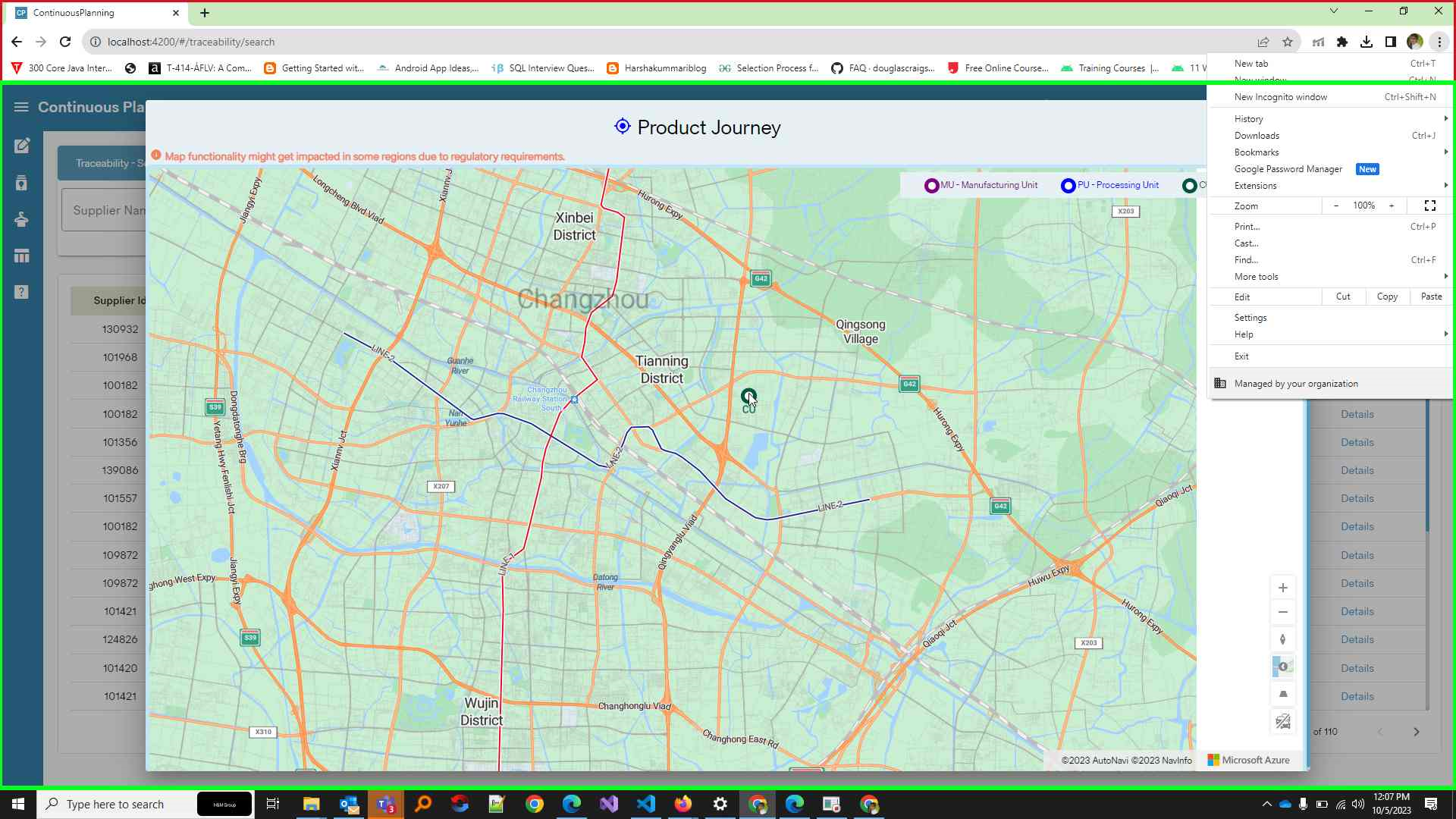Open a new browser tab plus
This screenshot has width=1456, height=819.
pos(205,13)
